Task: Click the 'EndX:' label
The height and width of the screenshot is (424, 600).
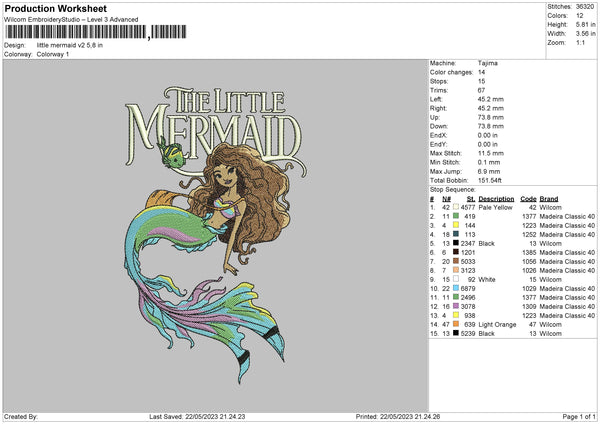Action: (x=438, y=135)
